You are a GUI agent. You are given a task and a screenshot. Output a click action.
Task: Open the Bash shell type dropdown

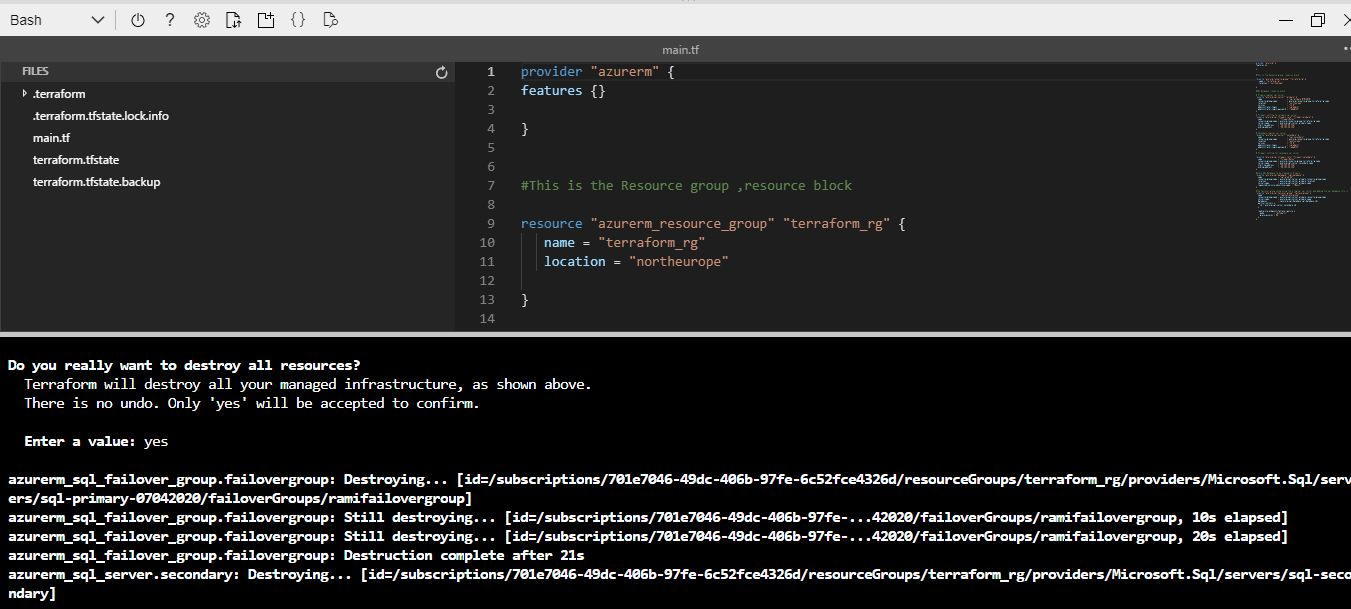pyautogui.click(x=56, y=20)
